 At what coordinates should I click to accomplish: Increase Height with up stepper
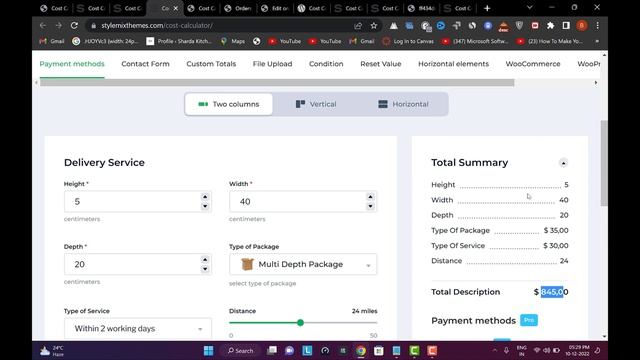click(x=205, y=197)
